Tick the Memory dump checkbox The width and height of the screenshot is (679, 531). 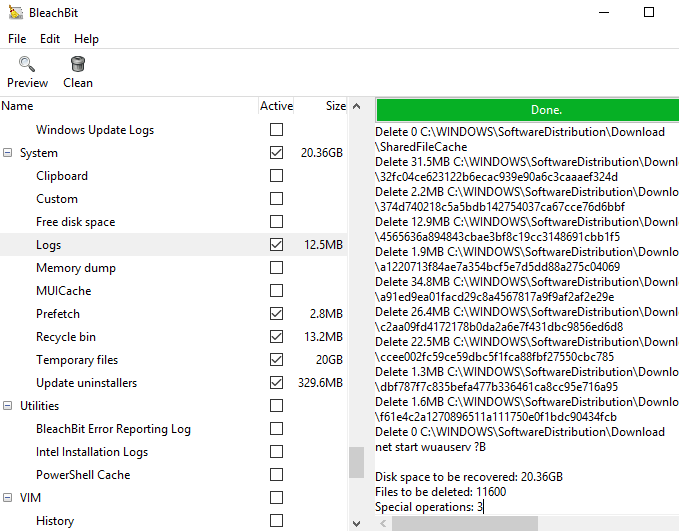click(x=276, y=268)
